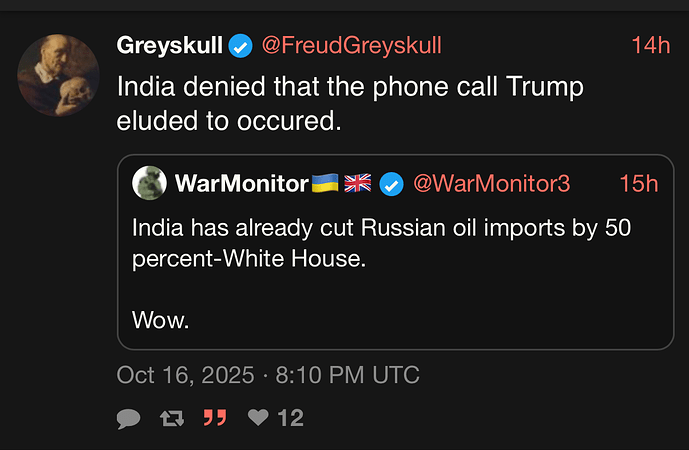This screenshot has height=450, width=689.
Task: Open the Greyskull display name link
Action: pos(169,46)
